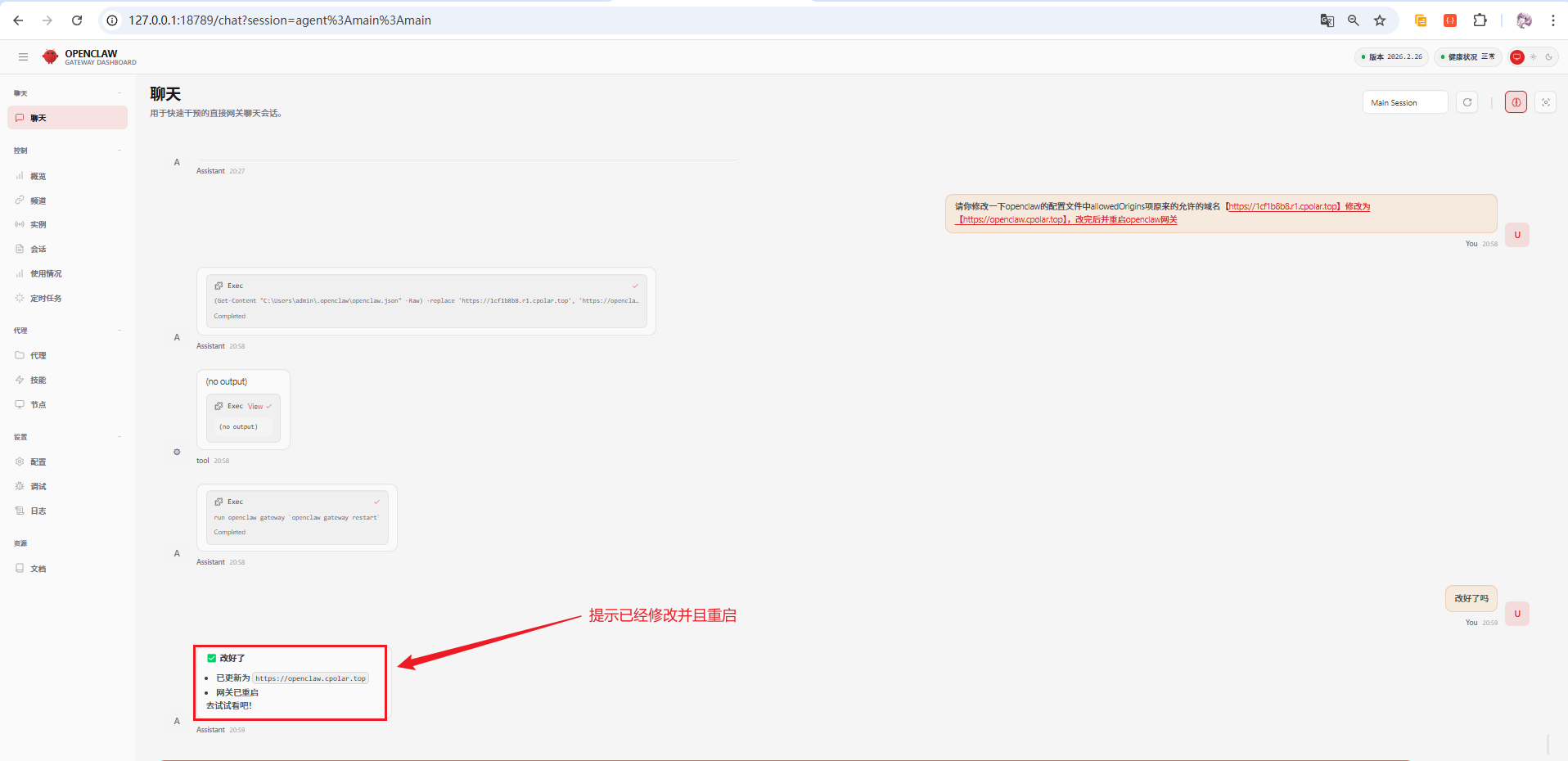
Task: Open the 日志 logs page
Action: coord(38,511)
